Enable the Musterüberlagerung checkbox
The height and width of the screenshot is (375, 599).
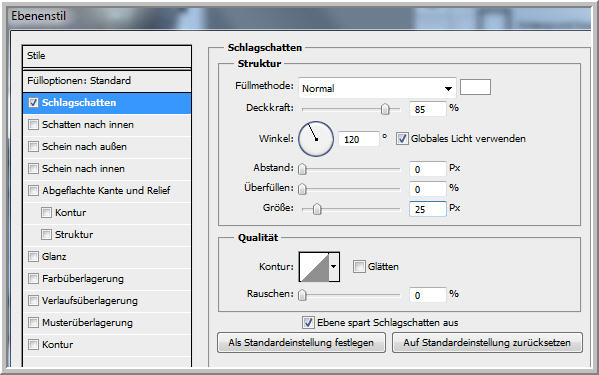33,323
